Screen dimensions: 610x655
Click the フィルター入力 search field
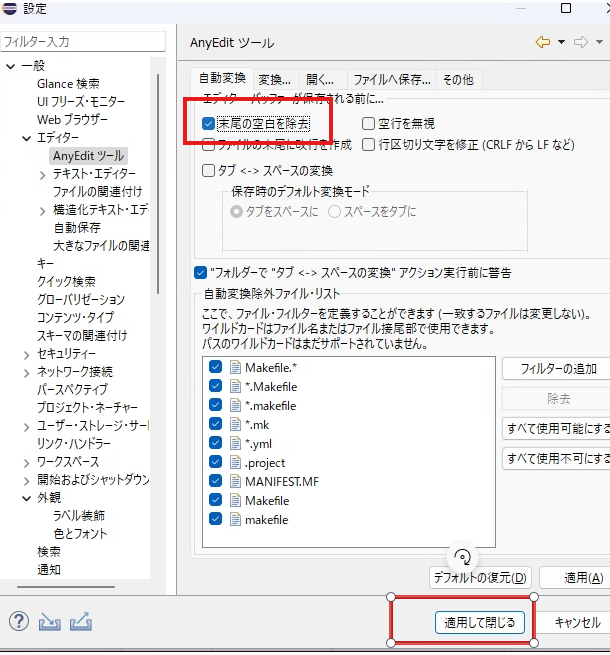[83, 41]
